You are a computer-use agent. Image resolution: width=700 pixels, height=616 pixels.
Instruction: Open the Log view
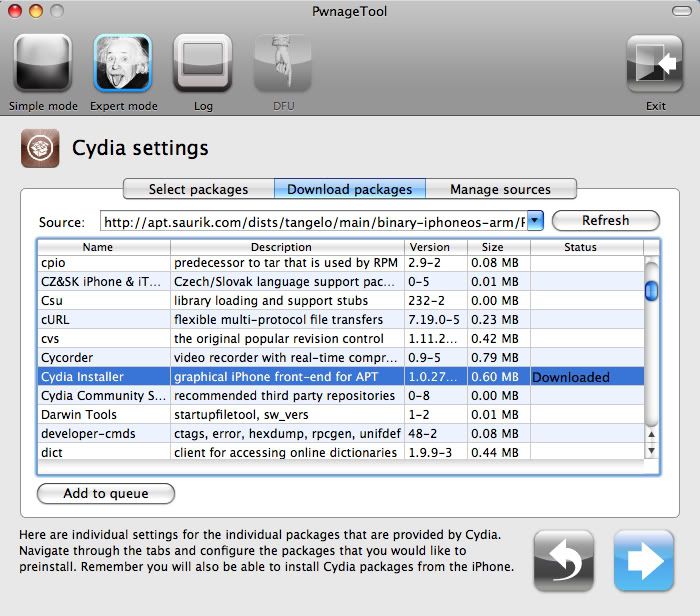tap(203, 63)
